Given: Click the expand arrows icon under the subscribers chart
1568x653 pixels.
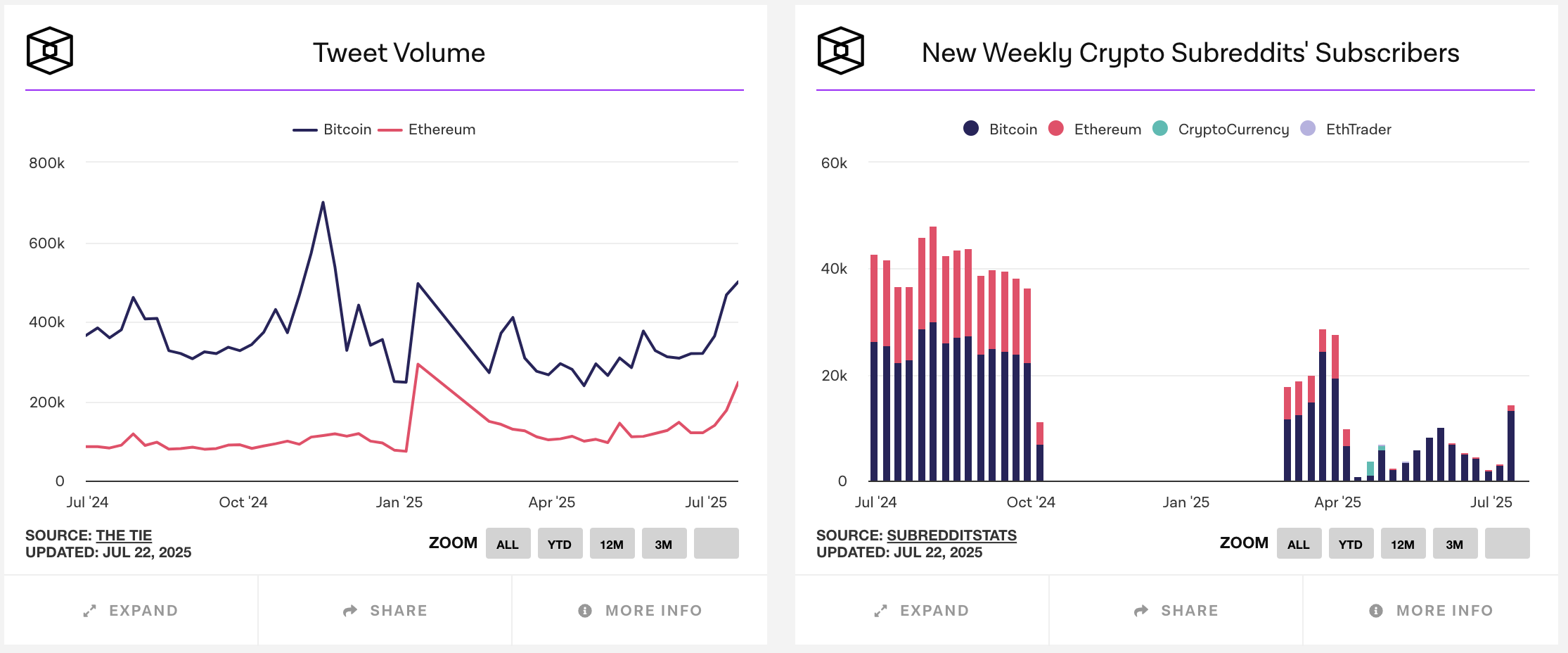Looking at the screenshot, I should [881, 610].
